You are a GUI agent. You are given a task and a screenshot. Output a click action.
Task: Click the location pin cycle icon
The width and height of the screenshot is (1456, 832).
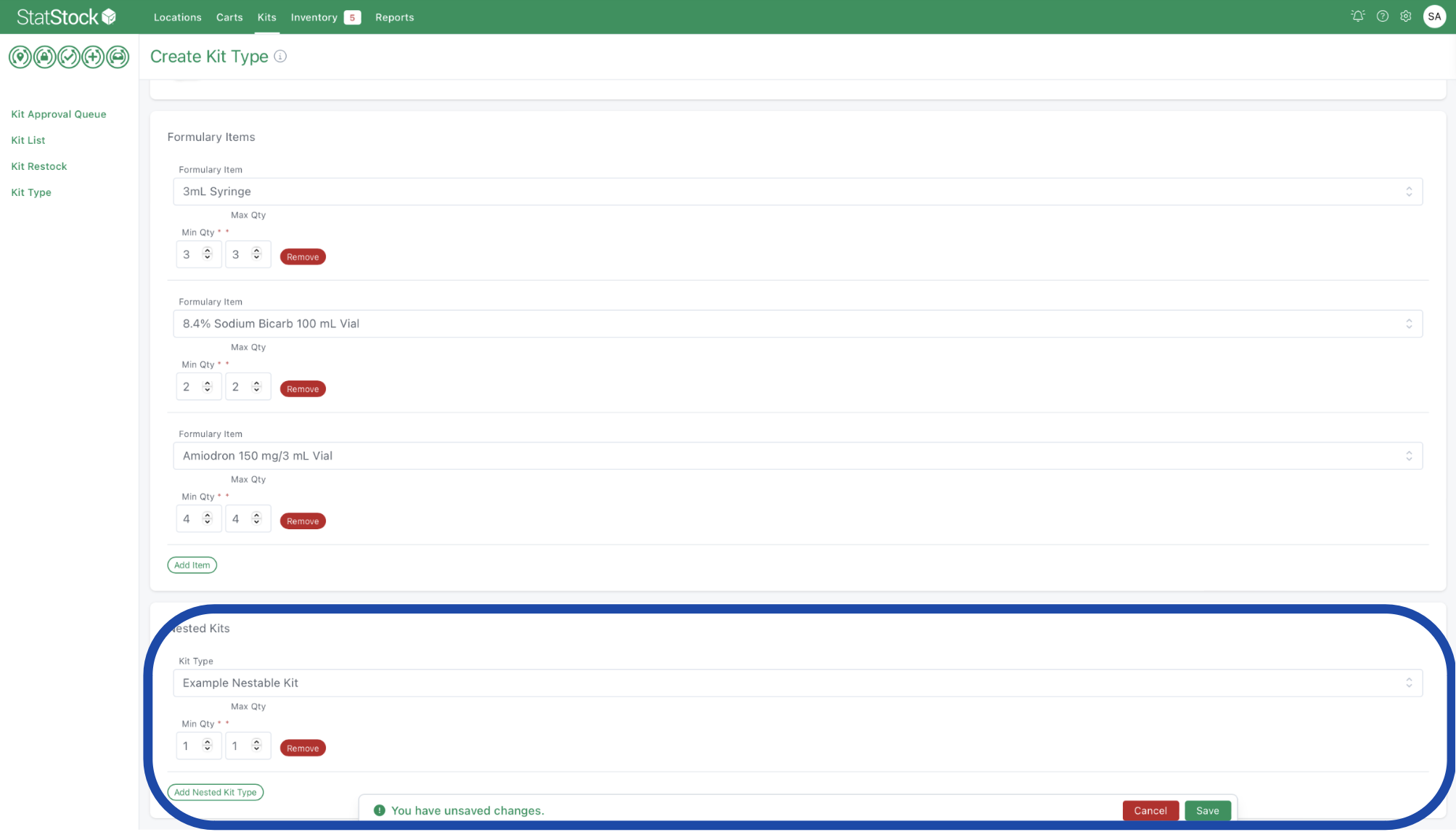(x=20, y=57)
